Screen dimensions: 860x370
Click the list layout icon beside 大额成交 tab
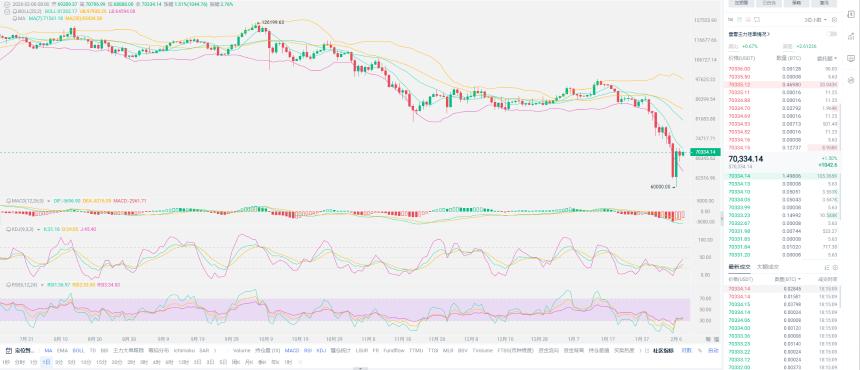pos(827,267)
